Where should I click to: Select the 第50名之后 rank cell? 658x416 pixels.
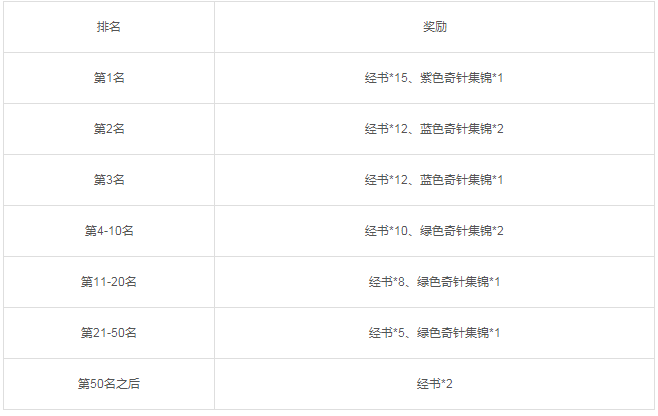click(108, 384)
